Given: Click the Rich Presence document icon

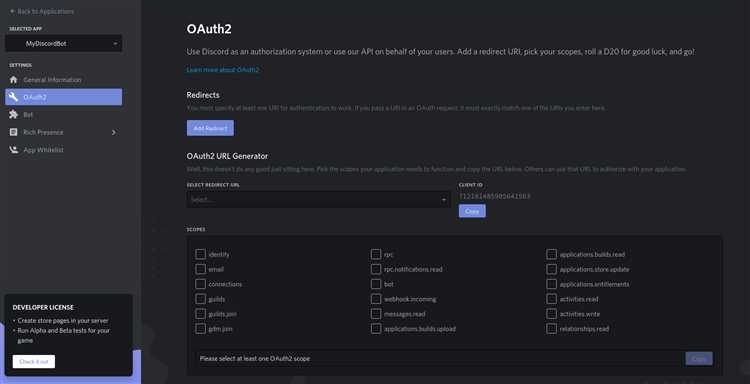Looking at the screenshot, I should click(13, 132).
